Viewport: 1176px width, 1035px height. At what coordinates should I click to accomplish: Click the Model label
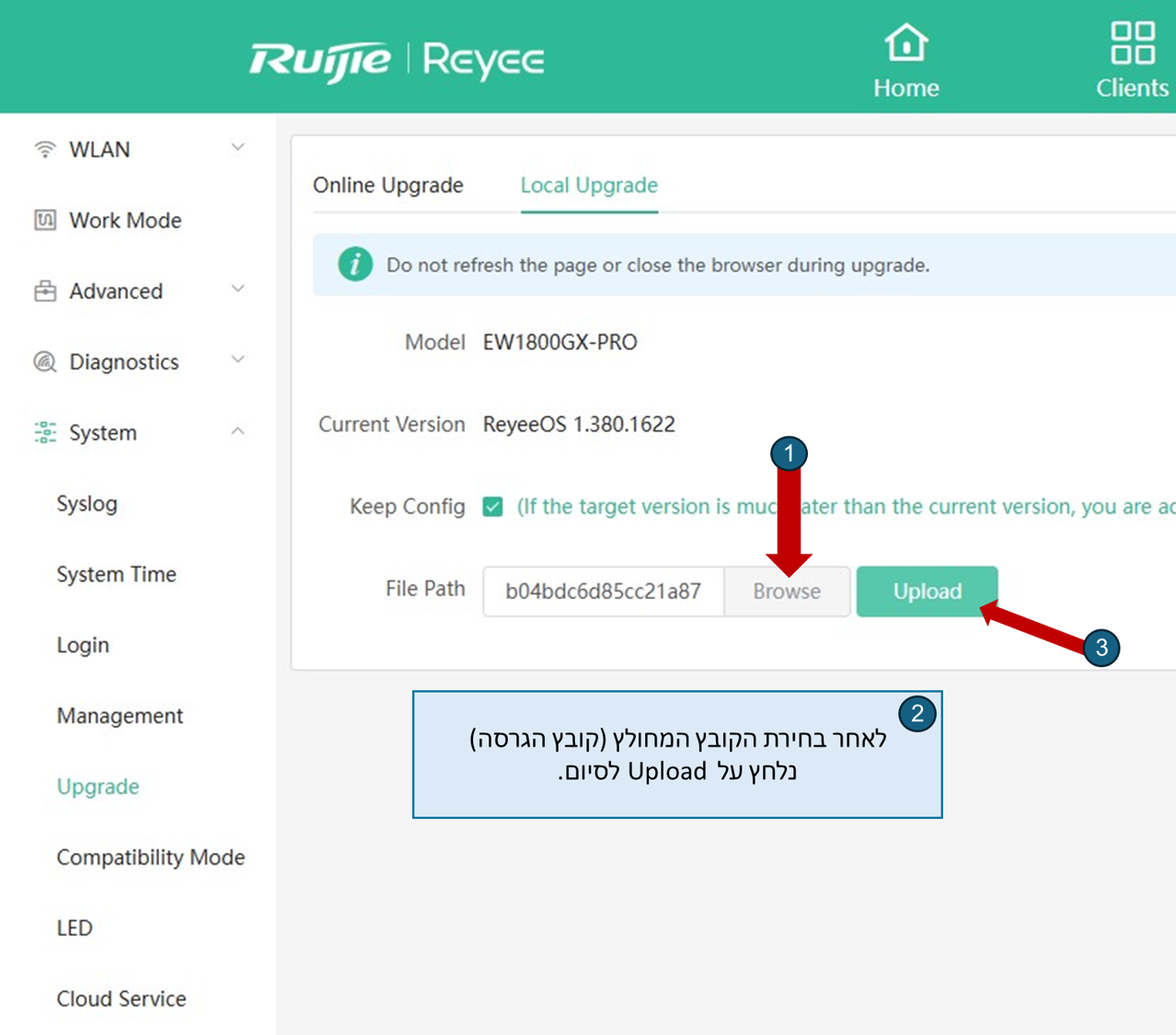tap(435, 342)
